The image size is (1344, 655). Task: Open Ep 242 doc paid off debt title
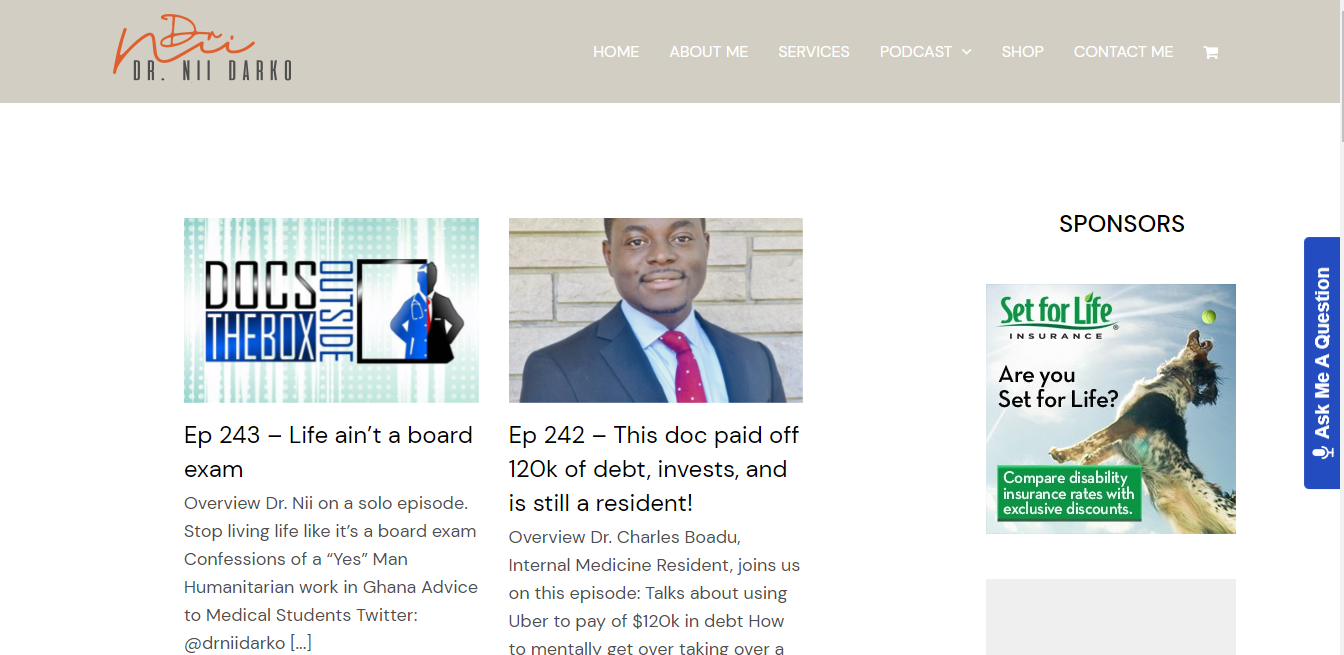tap(654, 469)
